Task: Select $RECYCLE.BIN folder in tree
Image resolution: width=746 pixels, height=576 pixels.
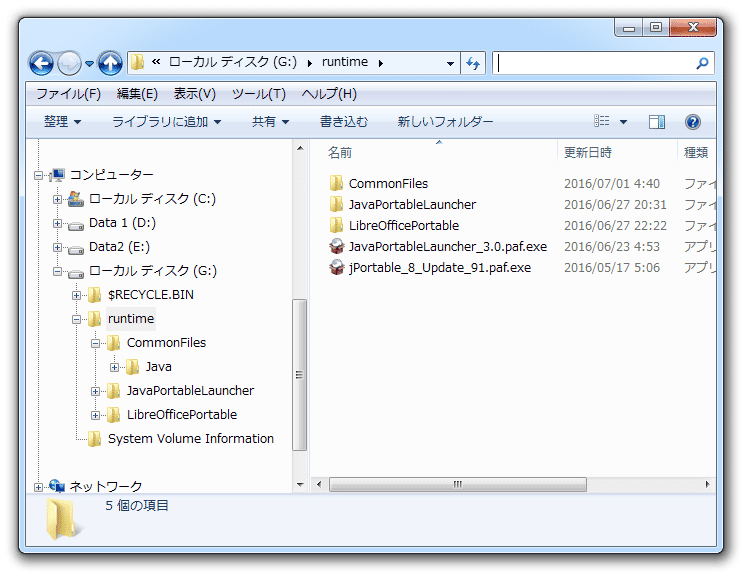Action: click(x=151, y=295)
